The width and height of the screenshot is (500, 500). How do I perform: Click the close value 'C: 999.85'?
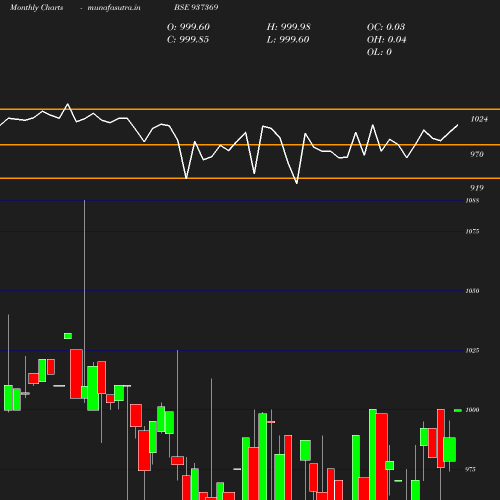coord(188,40)
